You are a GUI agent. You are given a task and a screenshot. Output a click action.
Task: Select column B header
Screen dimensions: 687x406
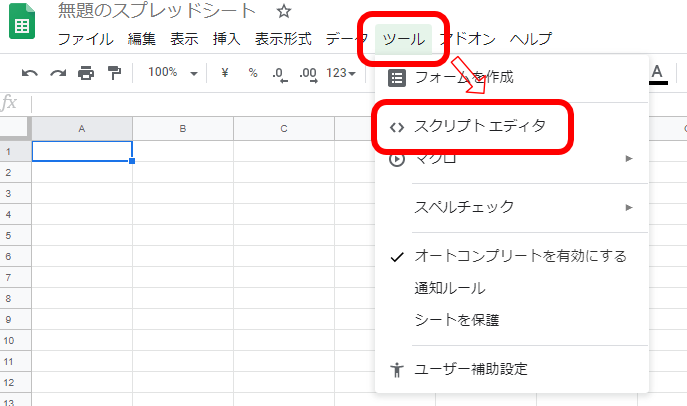tap(183, 129)
